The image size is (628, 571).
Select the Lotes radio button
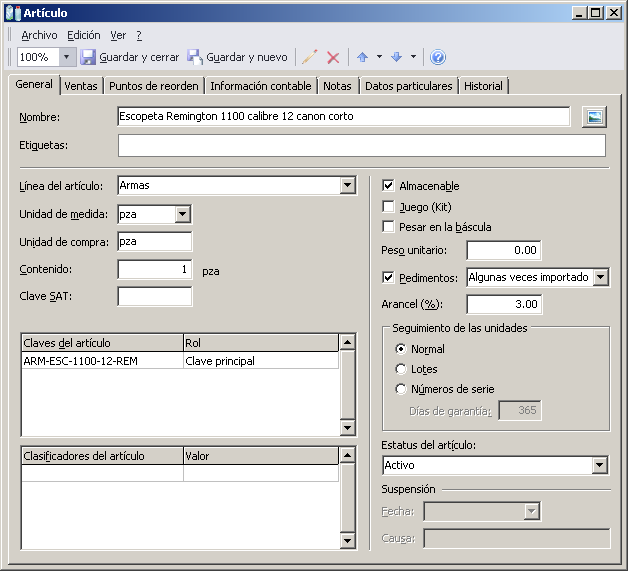tap(401, 369)
